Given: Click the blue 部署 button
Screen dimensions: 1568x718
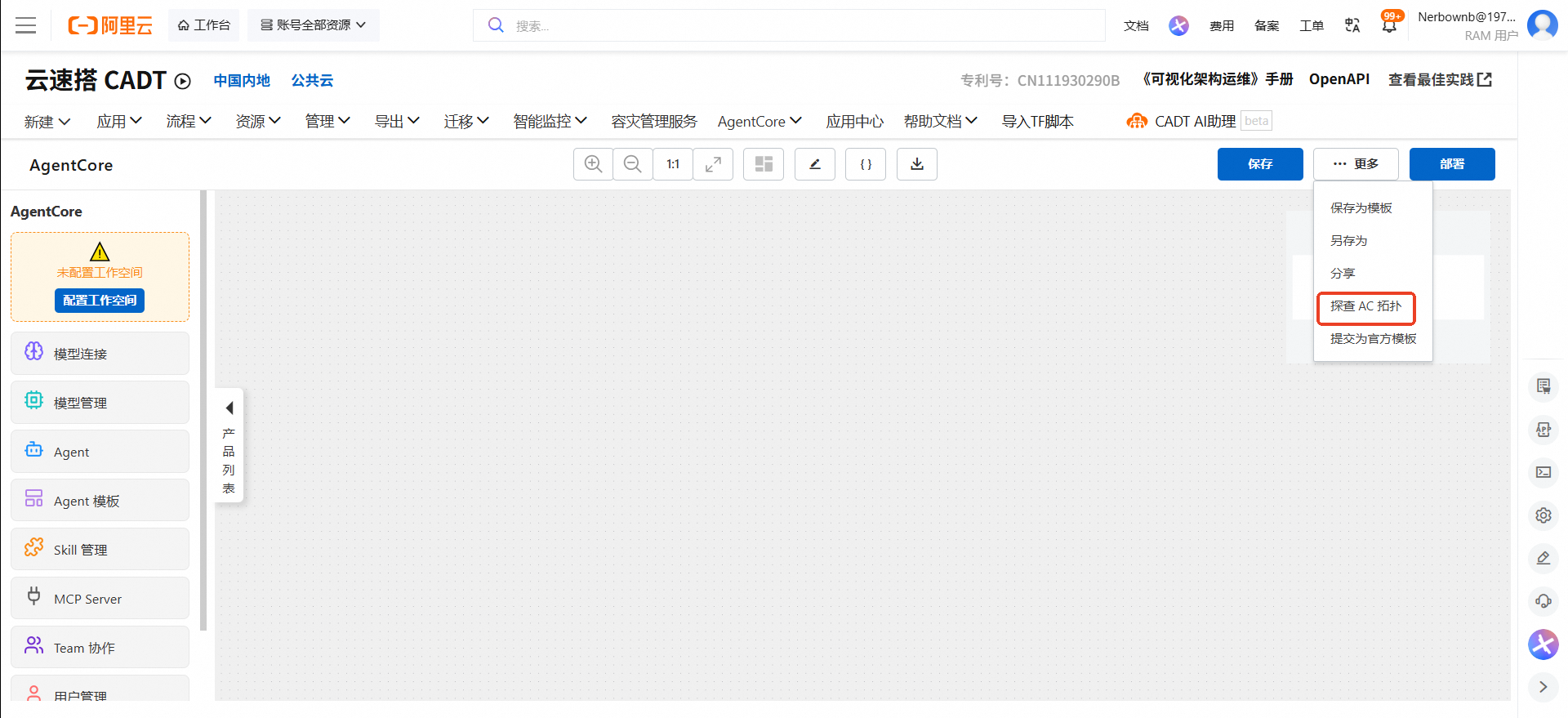Looking at the screenshot, I should (x=1452, y=164).
